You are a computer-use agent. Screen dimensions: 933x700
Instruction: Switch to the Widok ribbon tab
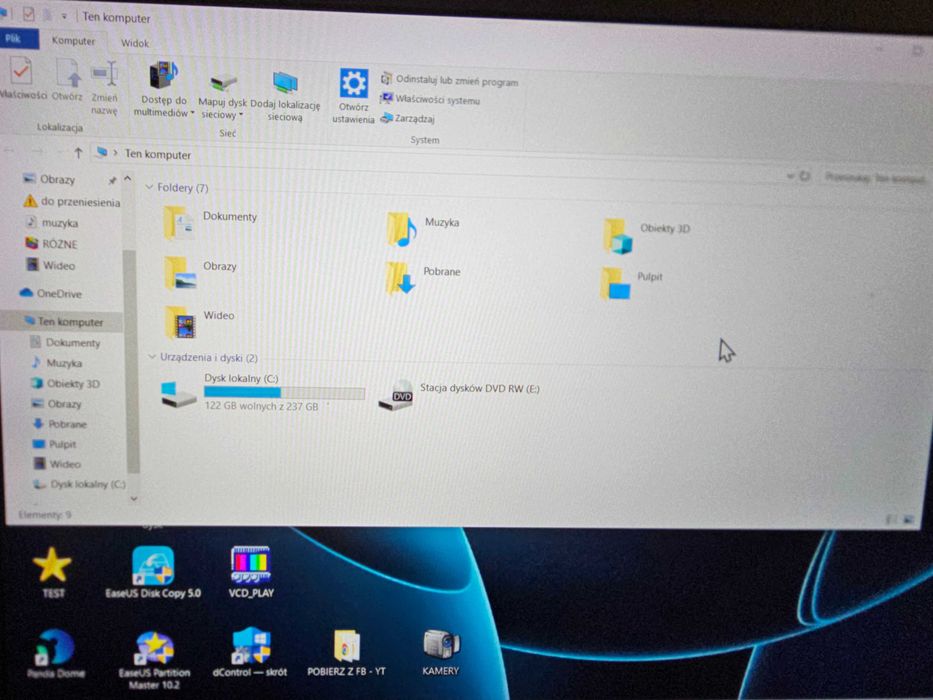135,43
